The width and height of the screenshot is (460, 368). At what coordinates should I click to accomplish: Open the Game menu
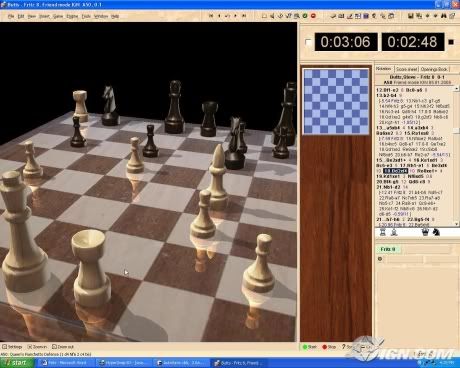[58, 16]
